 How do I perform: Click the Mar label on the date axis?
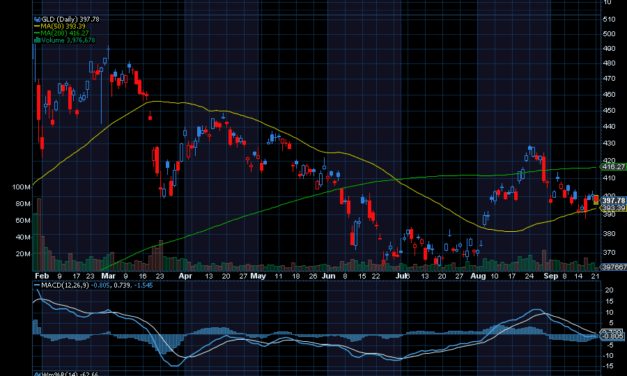point(108,276)
